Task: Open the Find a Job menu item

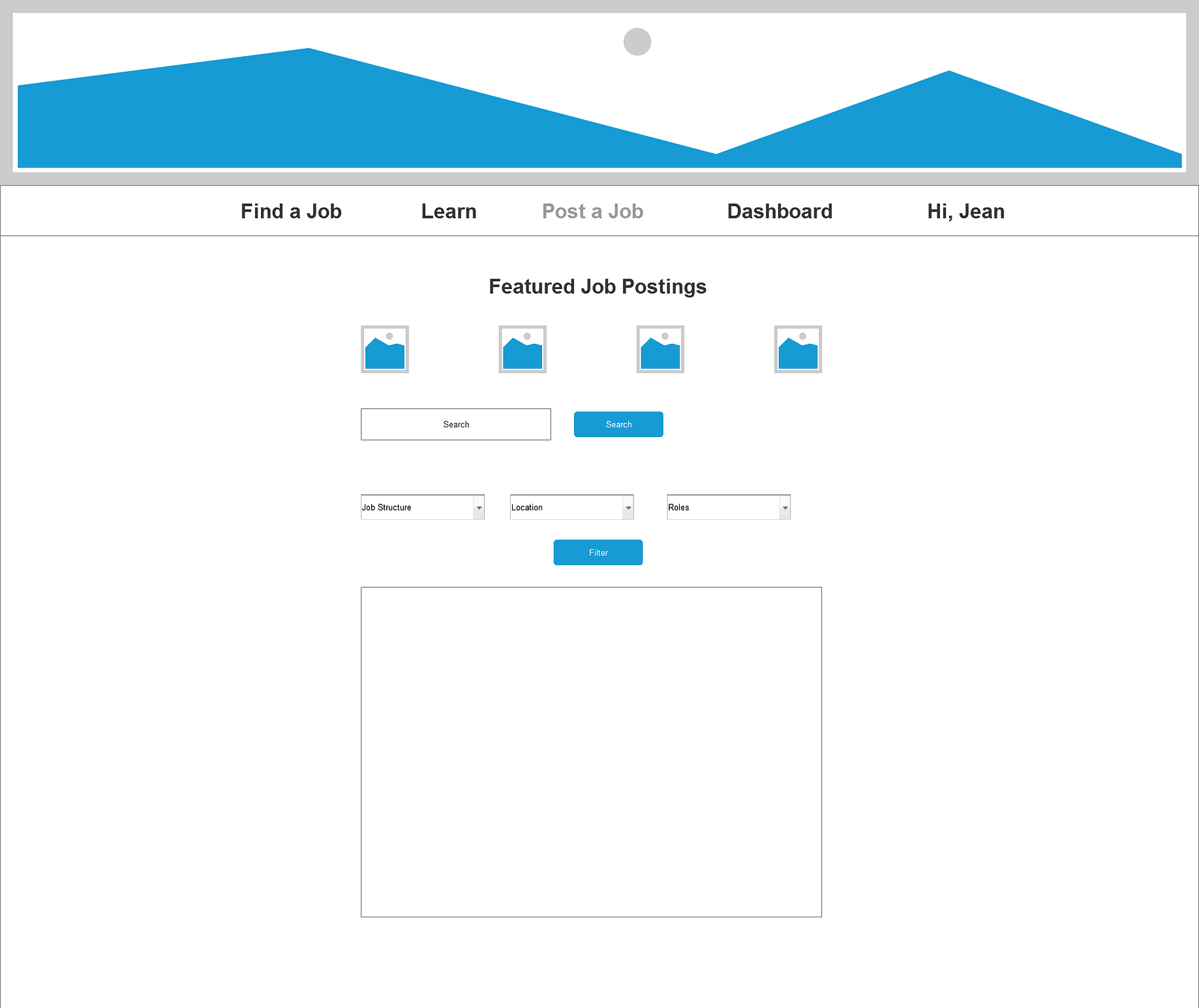Action: point(291,211)
